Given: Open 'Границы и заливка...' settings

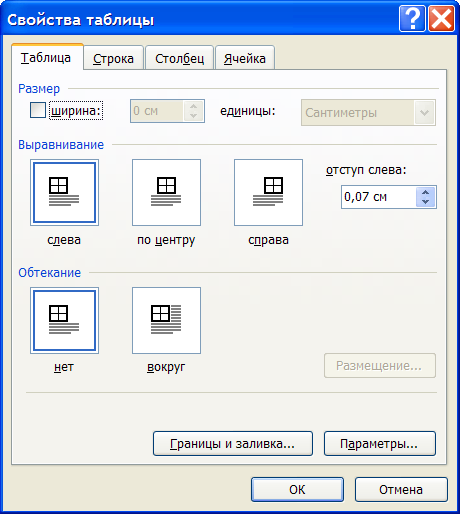Looking at the screenshot, I should pyautogui.click(x=233, y=444).
